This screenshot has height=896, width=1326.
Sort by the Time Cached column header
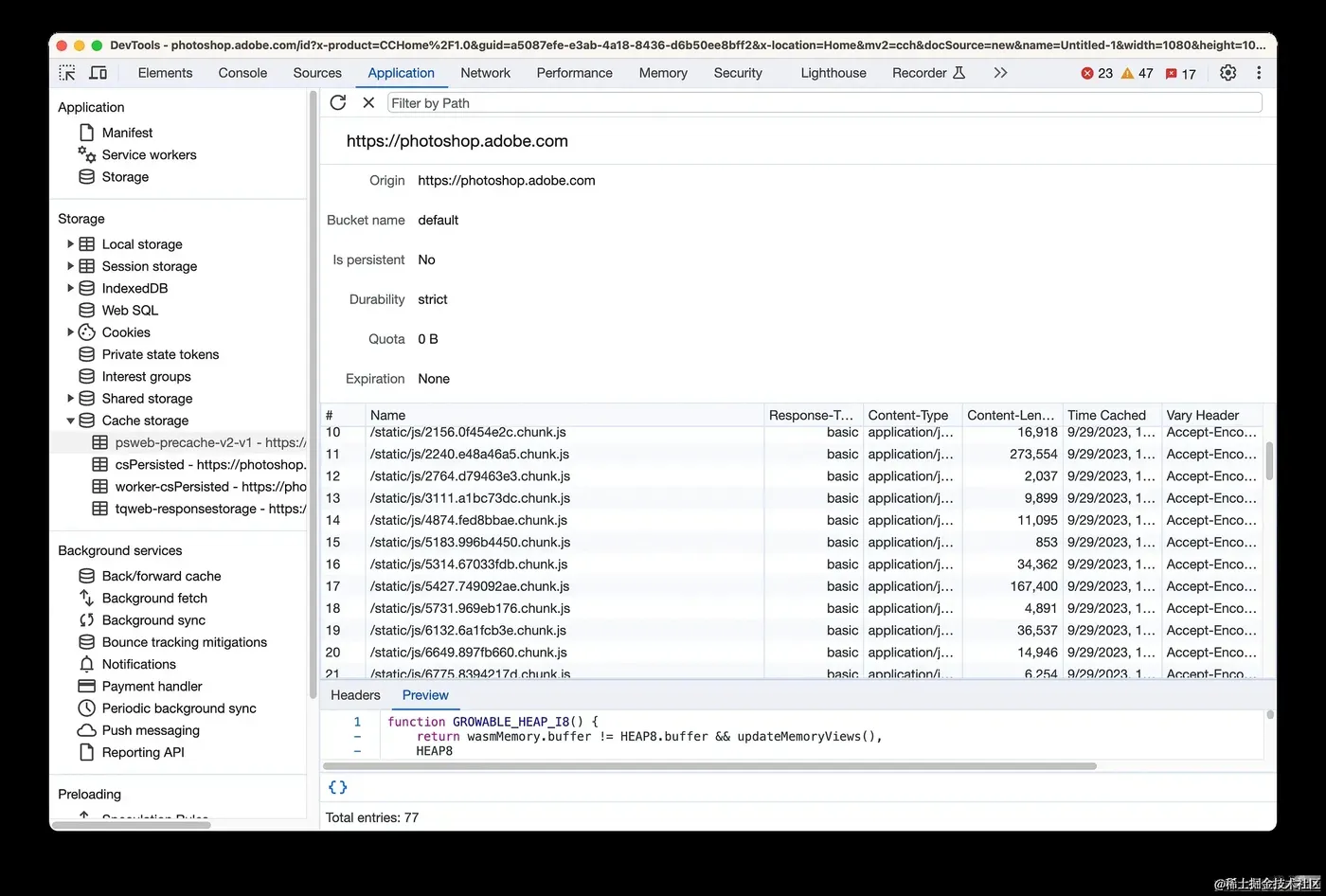[1112, 415]
